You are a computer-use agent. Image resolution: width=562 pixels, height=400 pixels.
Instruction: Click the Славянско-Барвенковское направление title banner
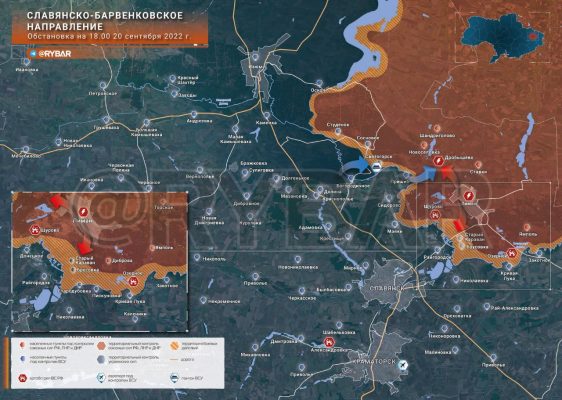click(110, 27)
